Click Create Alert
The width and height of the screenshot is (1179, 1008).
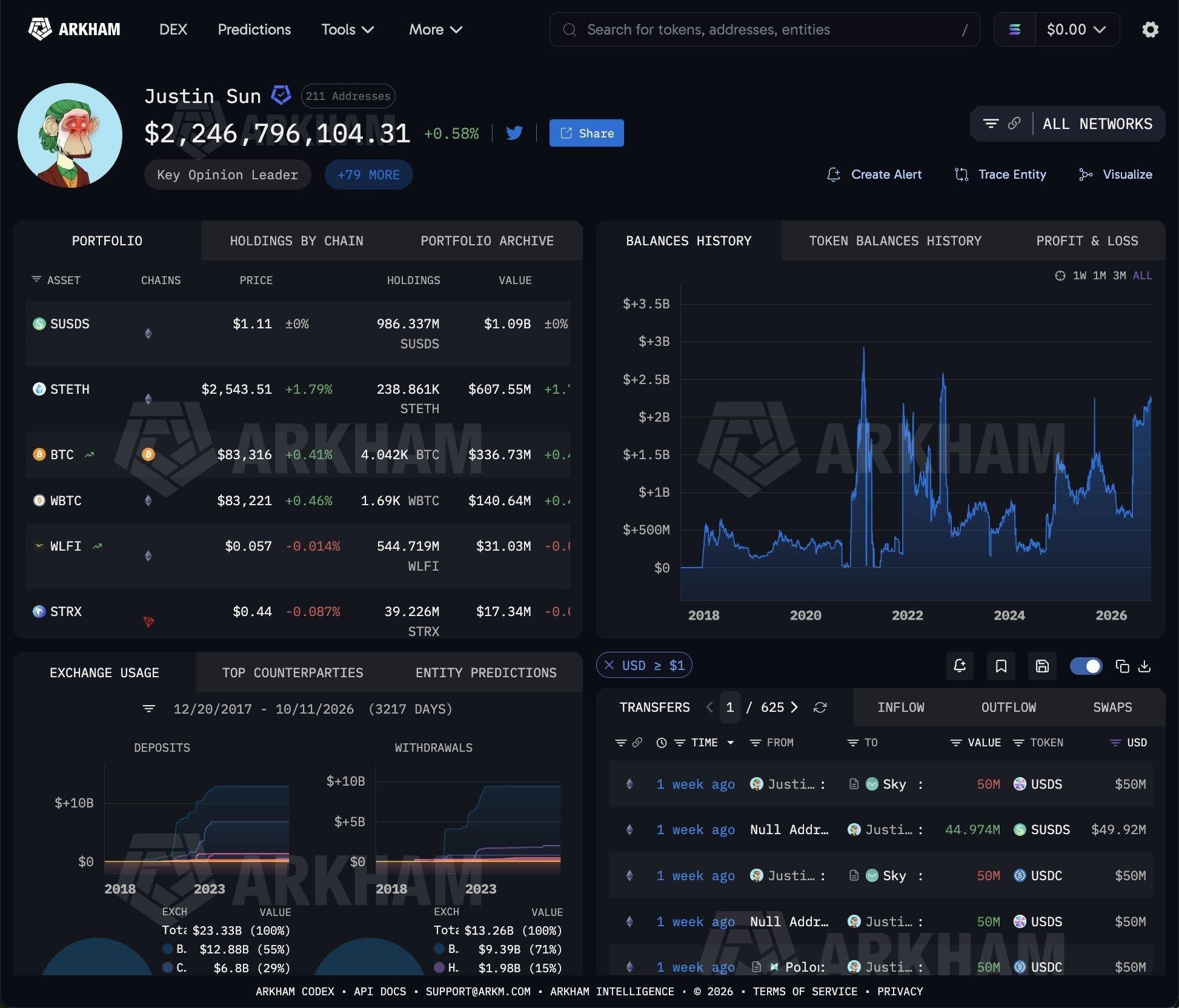pyautogui.click(x=874, y=174)
